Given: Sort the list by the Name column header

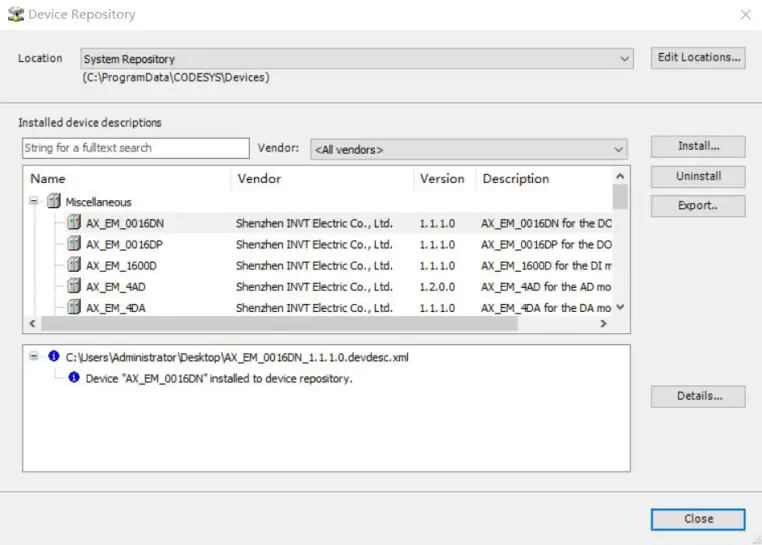Looking at the screenshot, I should (129, 179).
